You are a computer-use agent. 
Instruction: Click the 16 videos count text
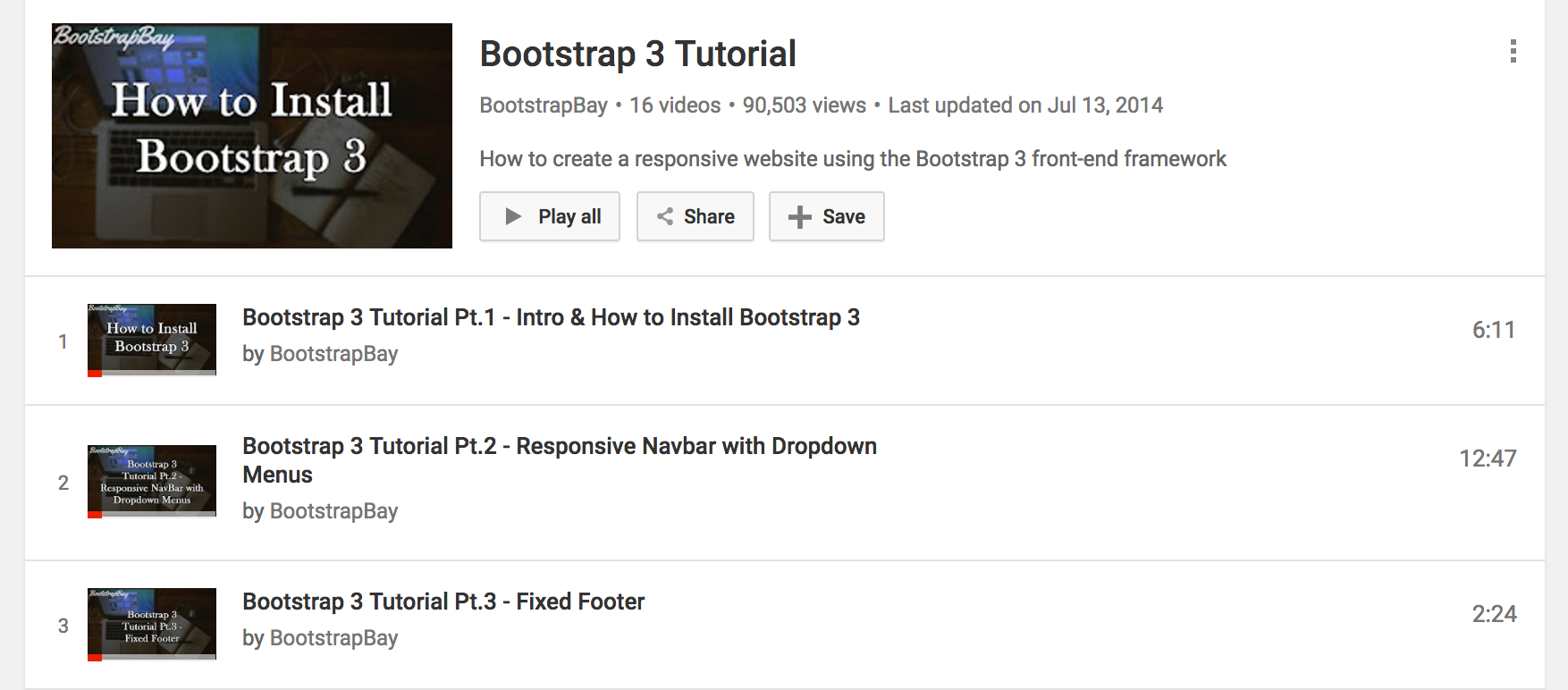coord(675,105)
